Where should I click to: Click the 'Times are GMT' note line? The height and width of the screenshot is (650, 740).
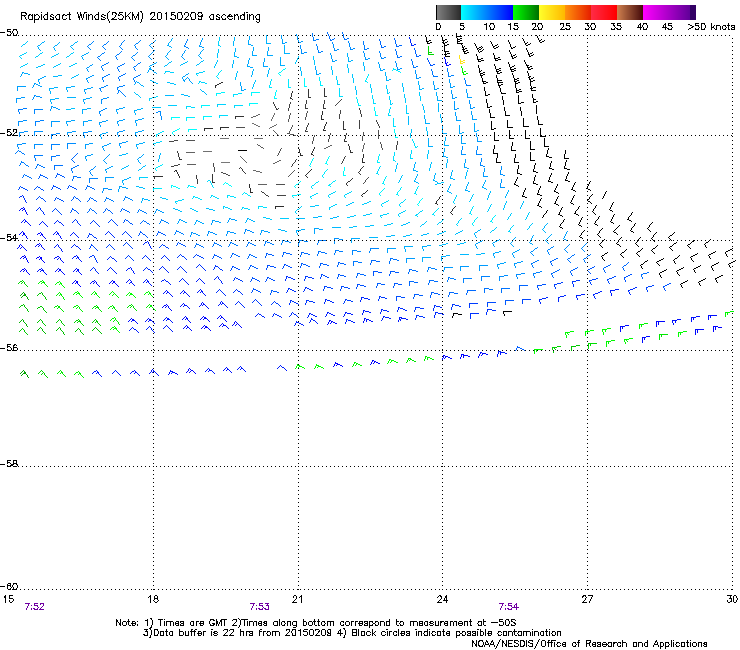pyautogui.click(x=316, y=623)
